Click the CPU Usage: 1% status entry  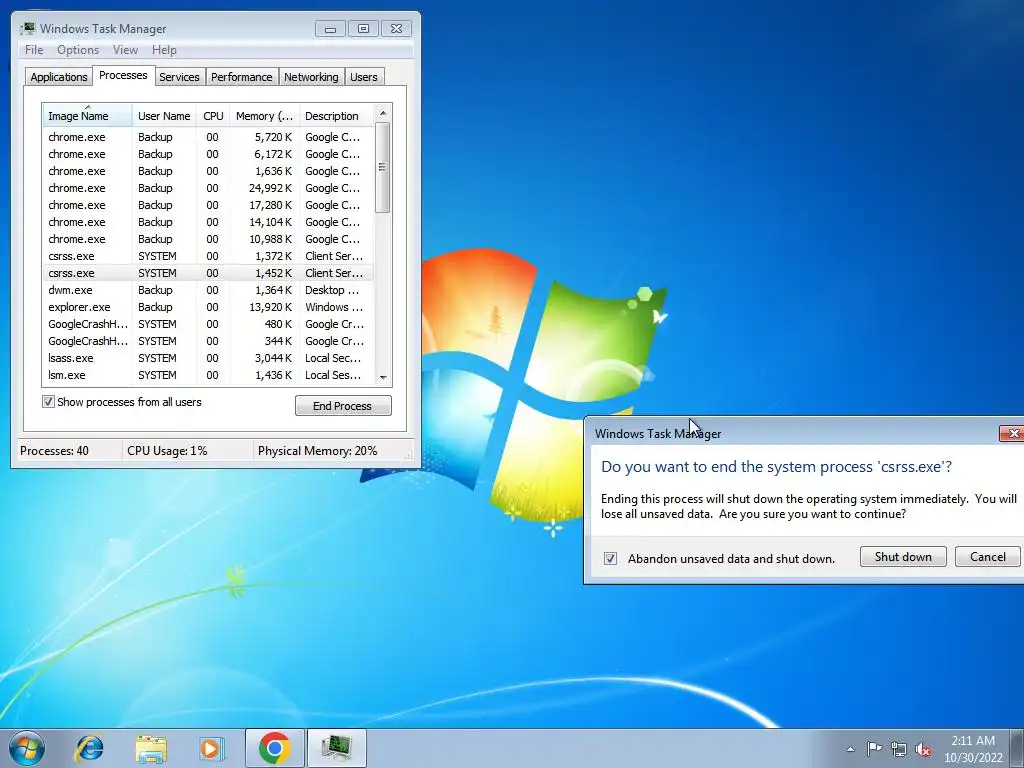(x=167, y=451)
